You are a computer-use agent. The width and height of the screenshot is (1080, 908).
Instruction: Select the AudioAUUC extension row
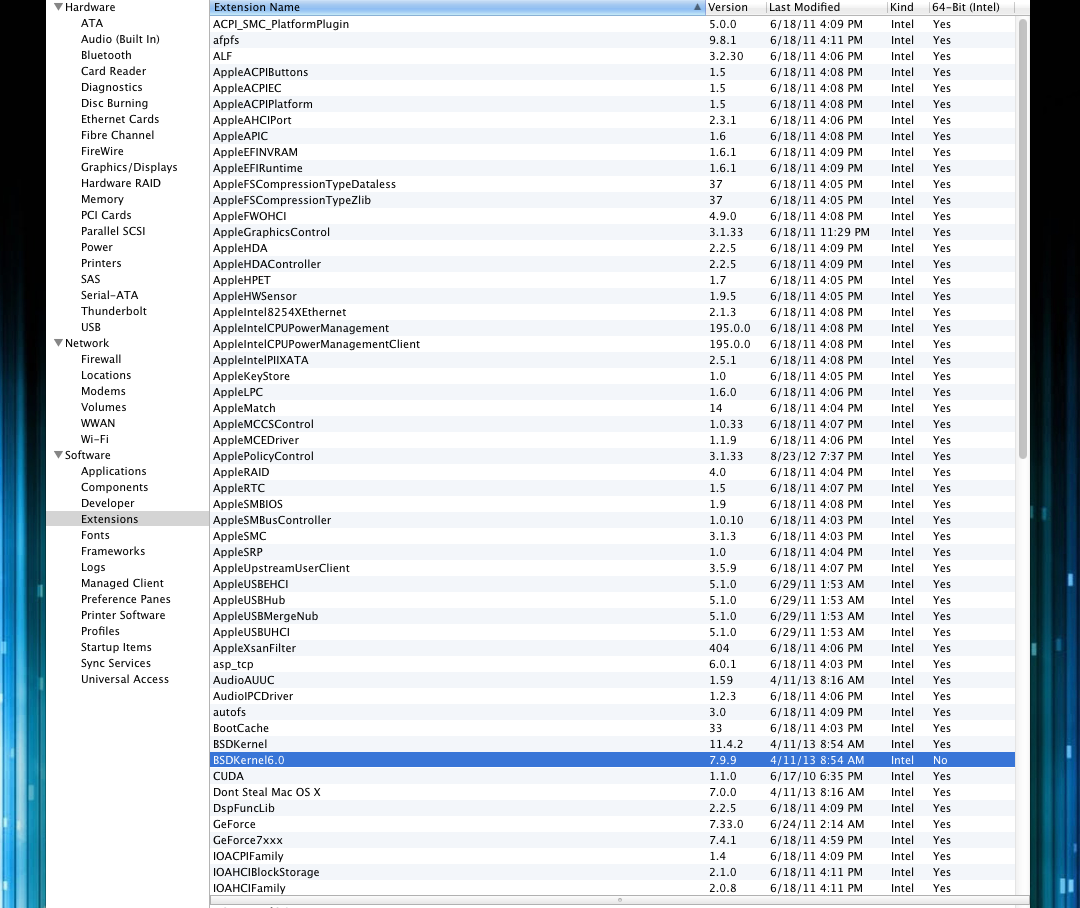click(612, 680)
